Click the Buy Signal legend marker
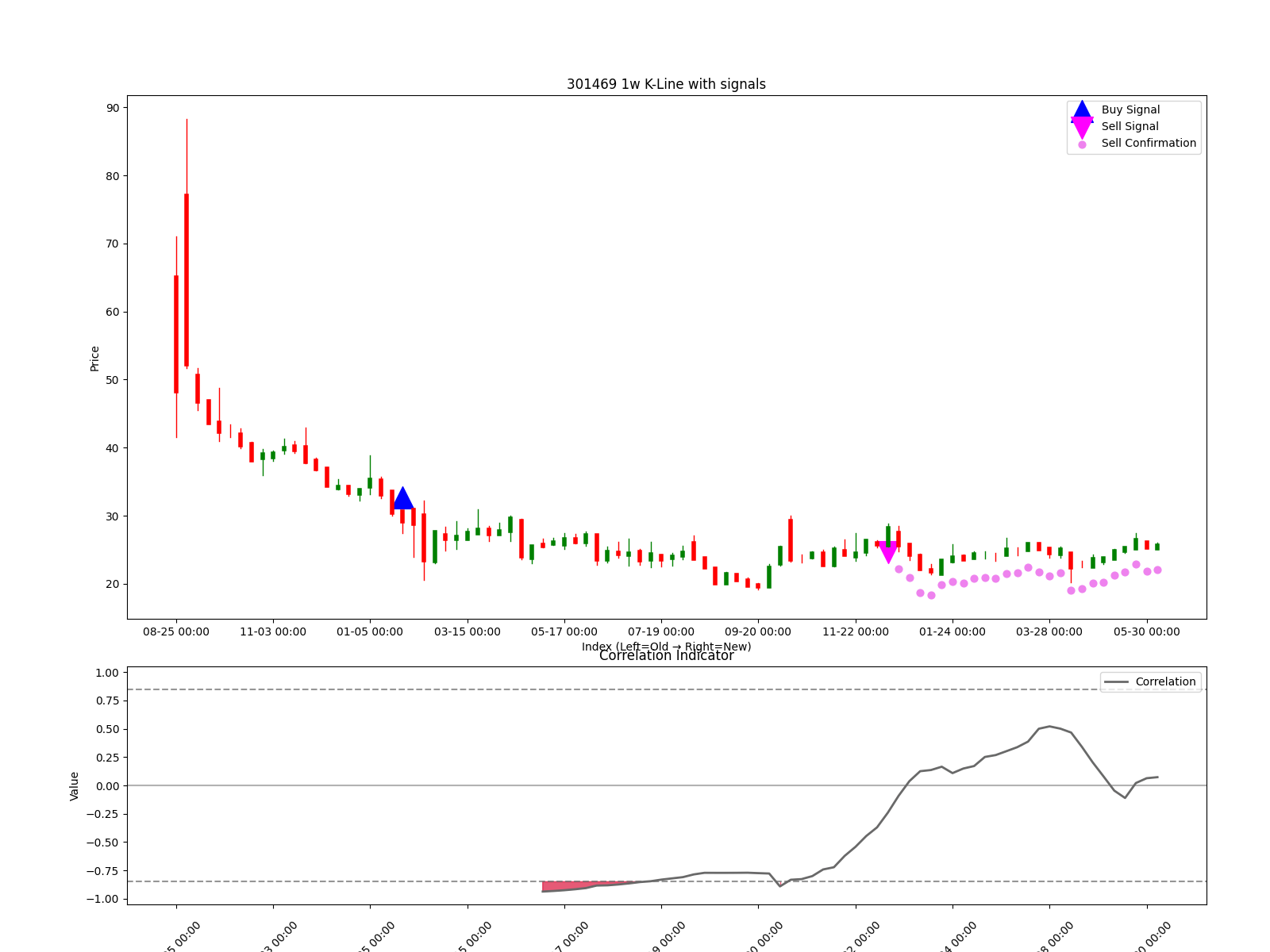The image size is (1270, 952). click(x=1082, y=111)
